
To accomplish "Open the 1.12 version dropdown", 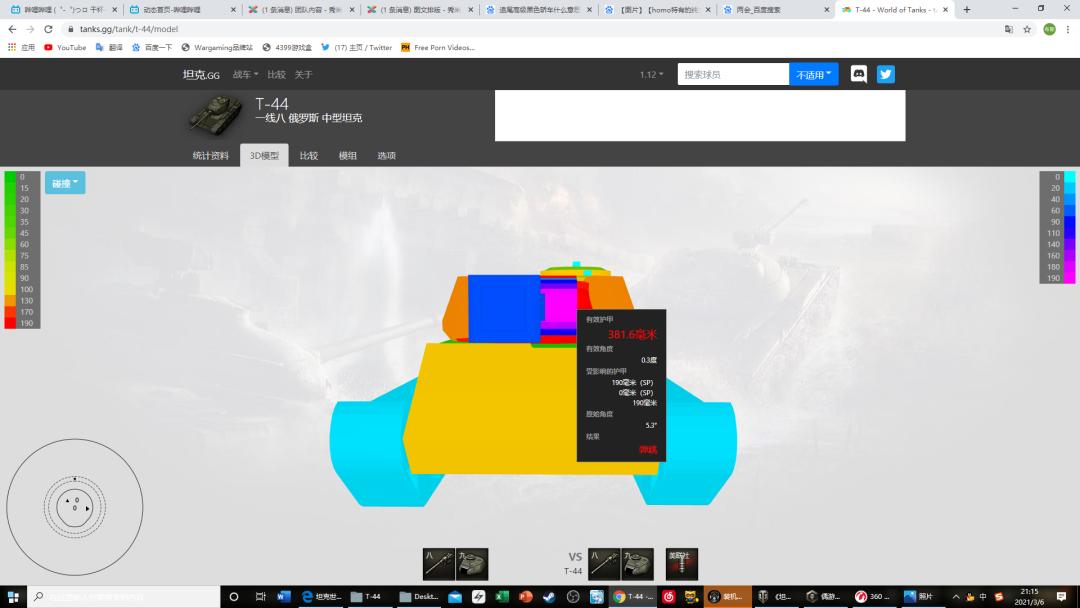I will 651,74.
